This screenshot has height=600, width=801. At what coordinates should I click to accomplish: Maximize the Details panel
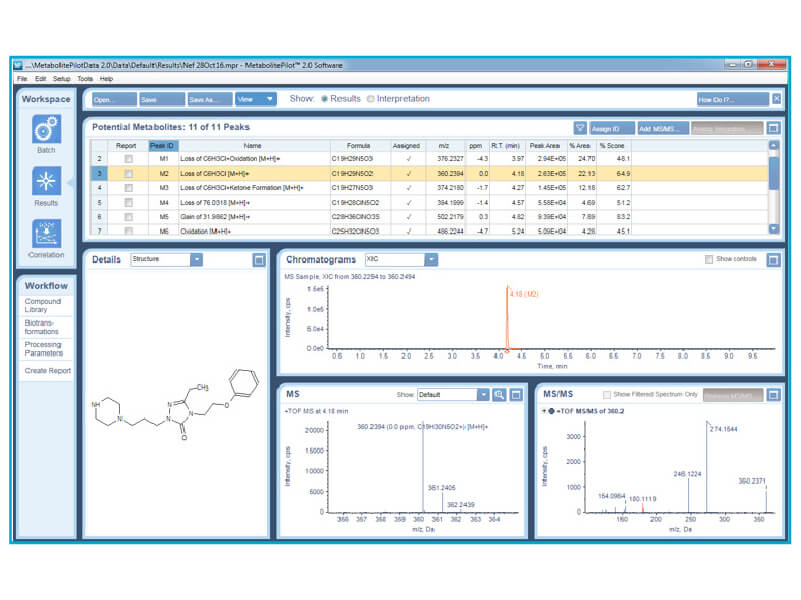pyautogui.click(x=259, y=260)
